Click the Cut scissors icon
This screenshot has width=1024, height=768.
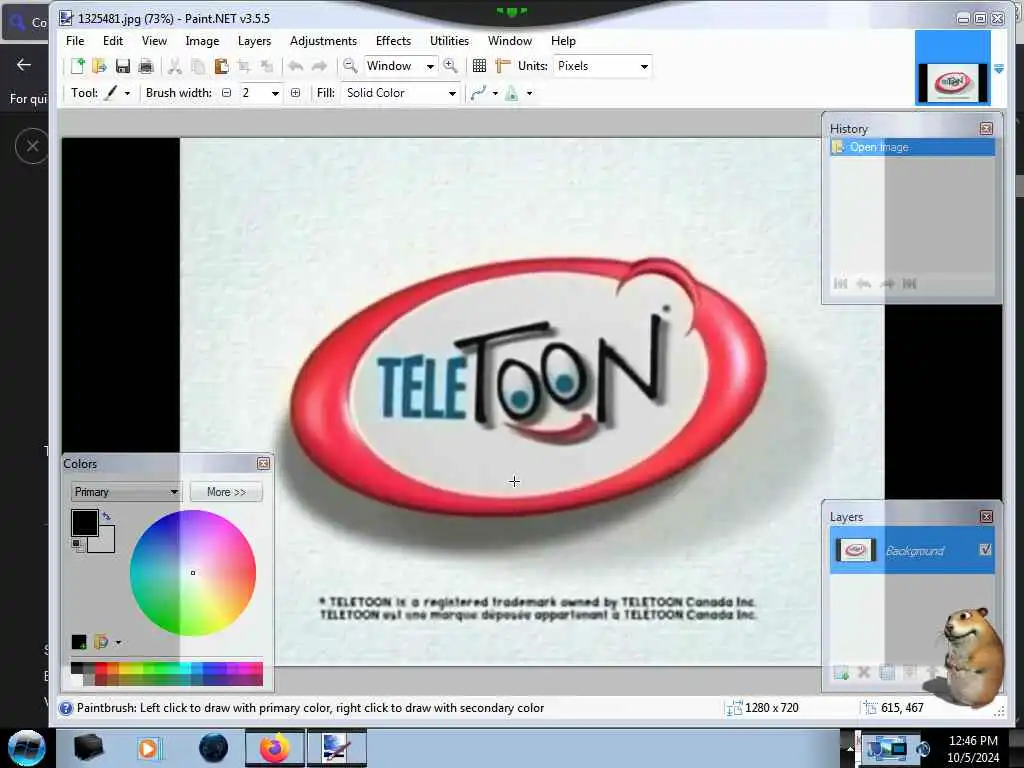(174, 66)
